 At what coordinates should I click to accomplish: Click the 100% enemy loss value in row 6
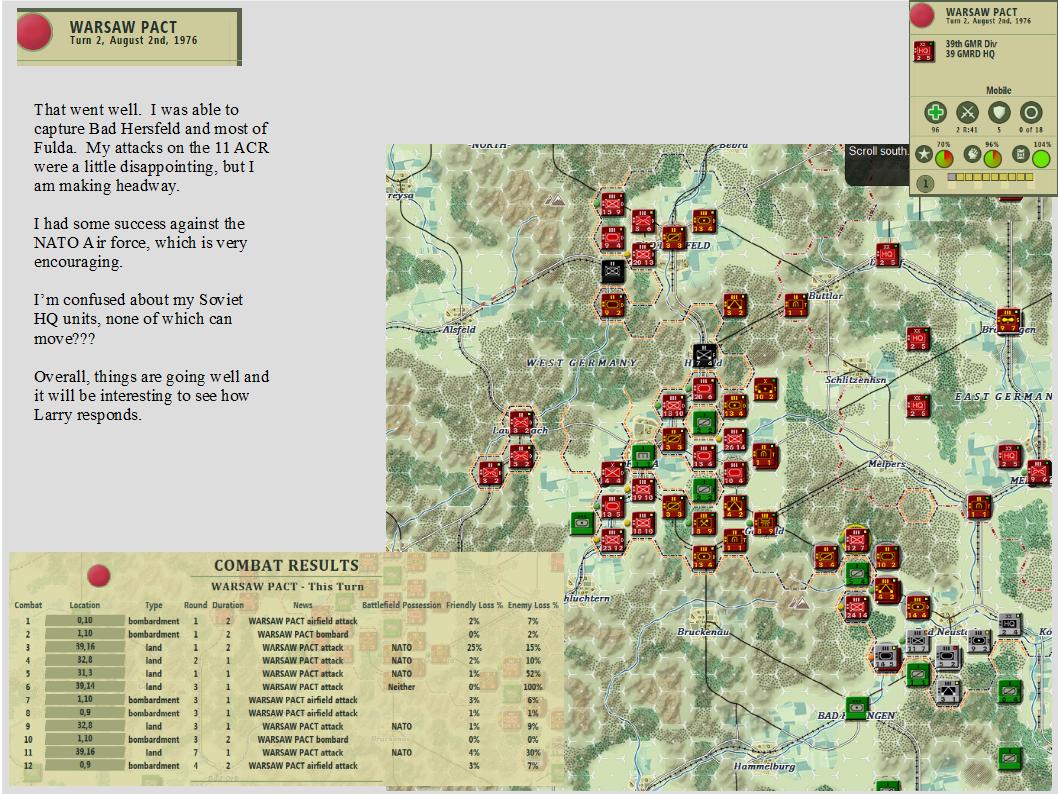(x=533, y=687)
